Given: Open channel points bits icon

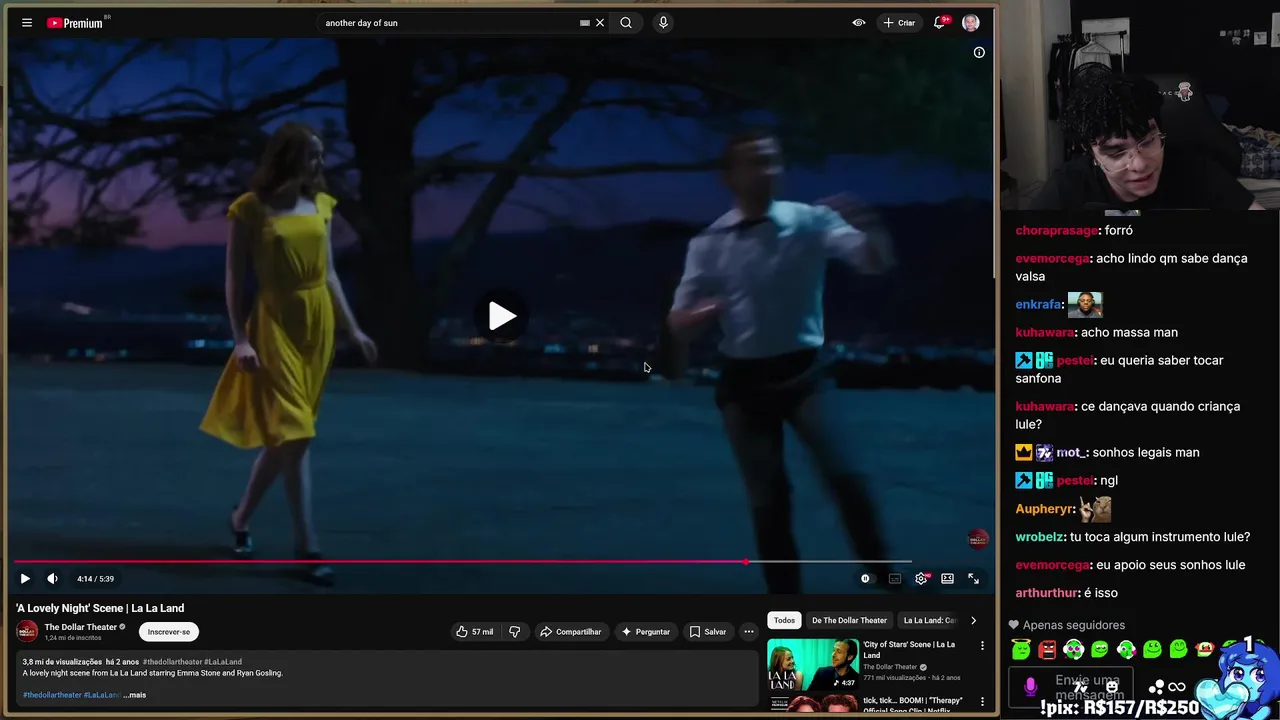Looking at the screenshot, I should tap(1156, 687).
